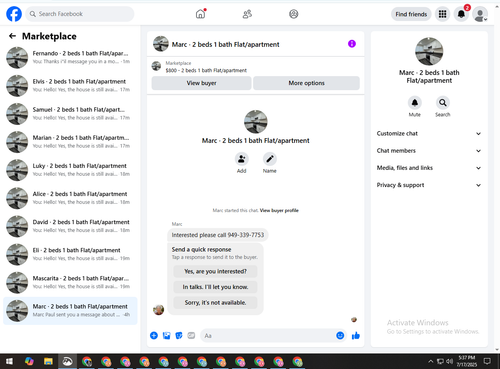Viewport: 500px width, 369px height.
Task: Click the Name pencil icon in chat
Action: [270, 159]
